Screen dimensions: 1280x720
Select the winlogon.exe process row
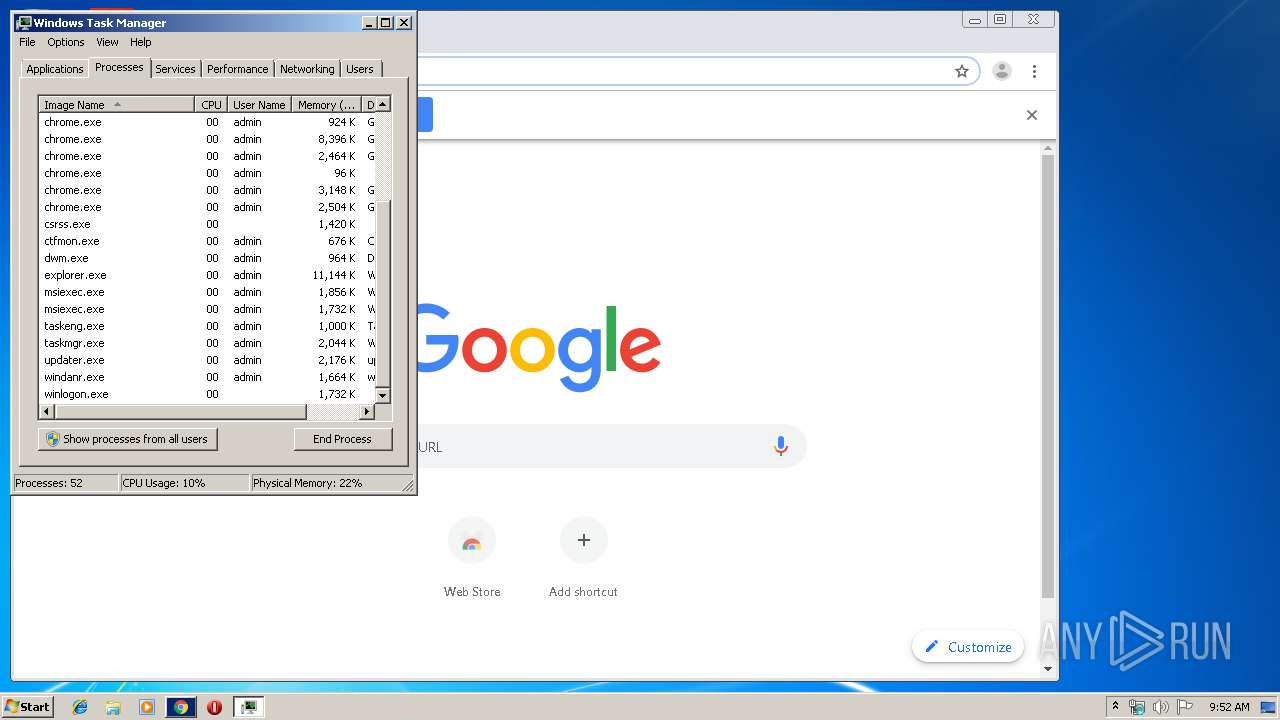click(207, 394)
